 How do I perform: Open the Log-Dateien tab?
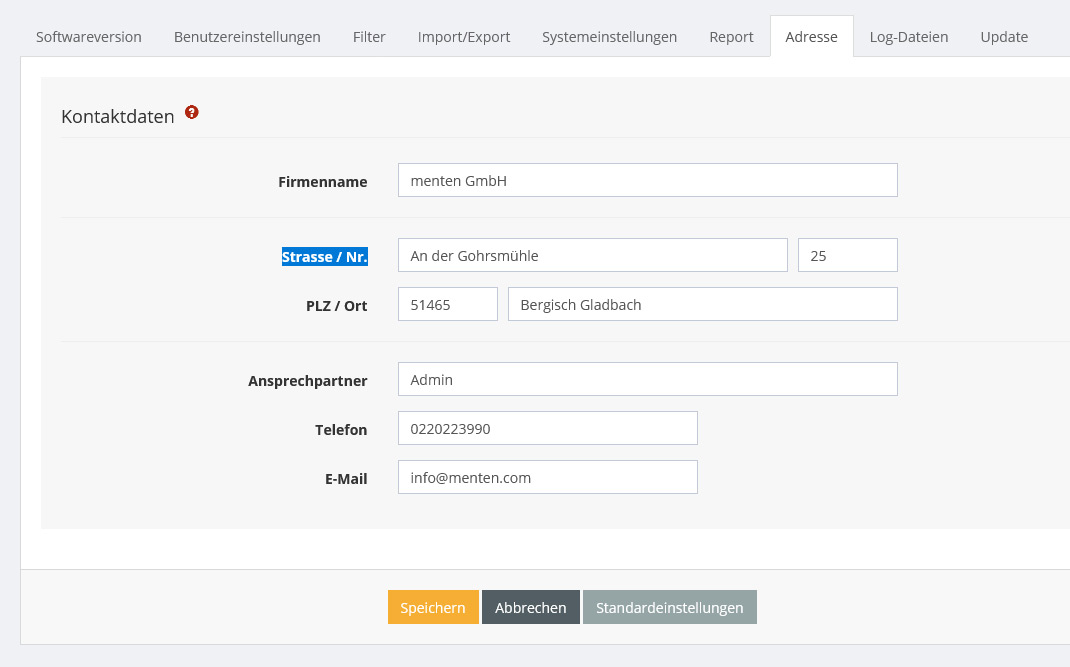(x=909, y=37)
